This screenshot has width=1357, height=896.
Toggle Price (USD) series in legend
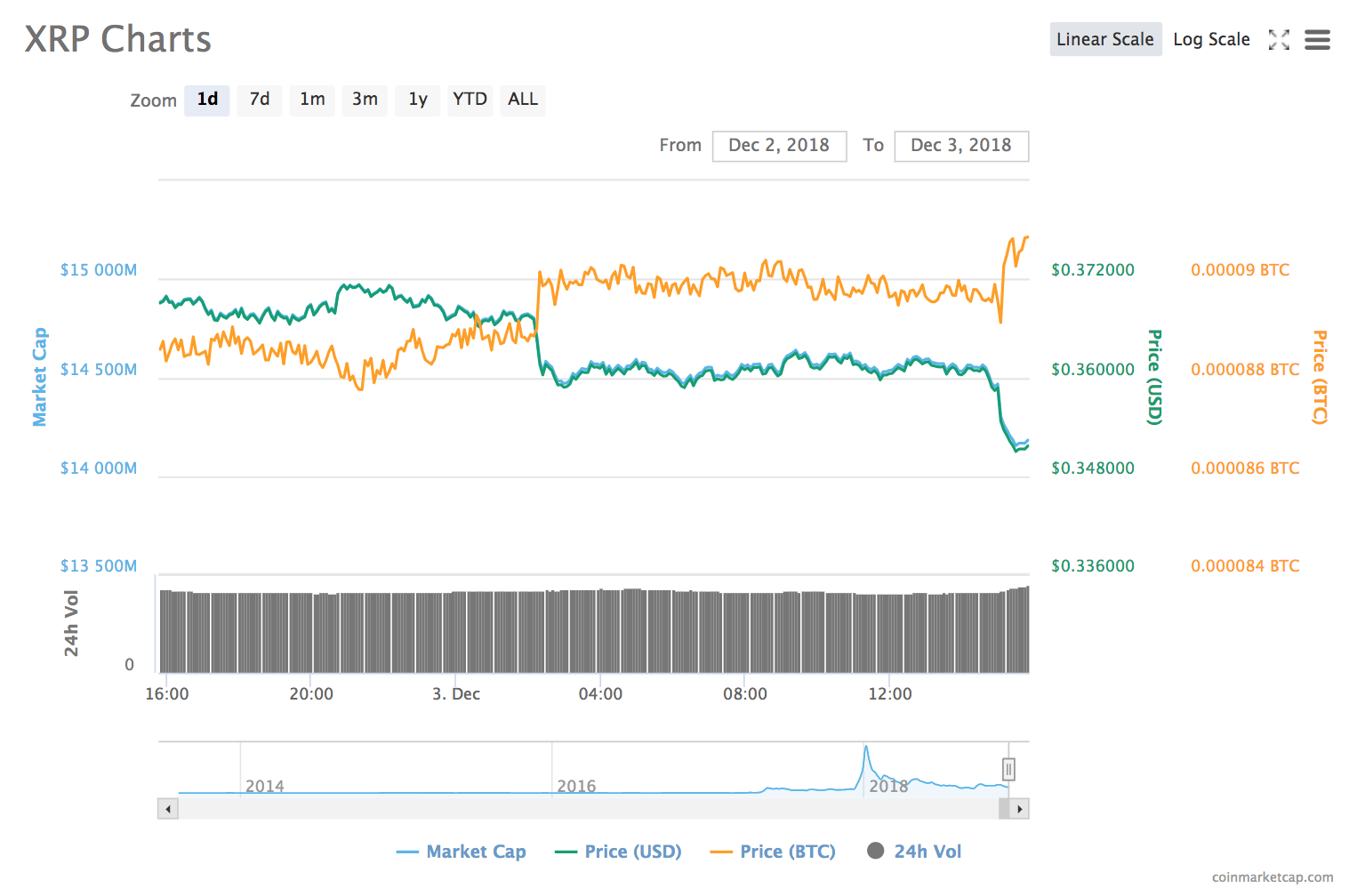tap(618, 852)
